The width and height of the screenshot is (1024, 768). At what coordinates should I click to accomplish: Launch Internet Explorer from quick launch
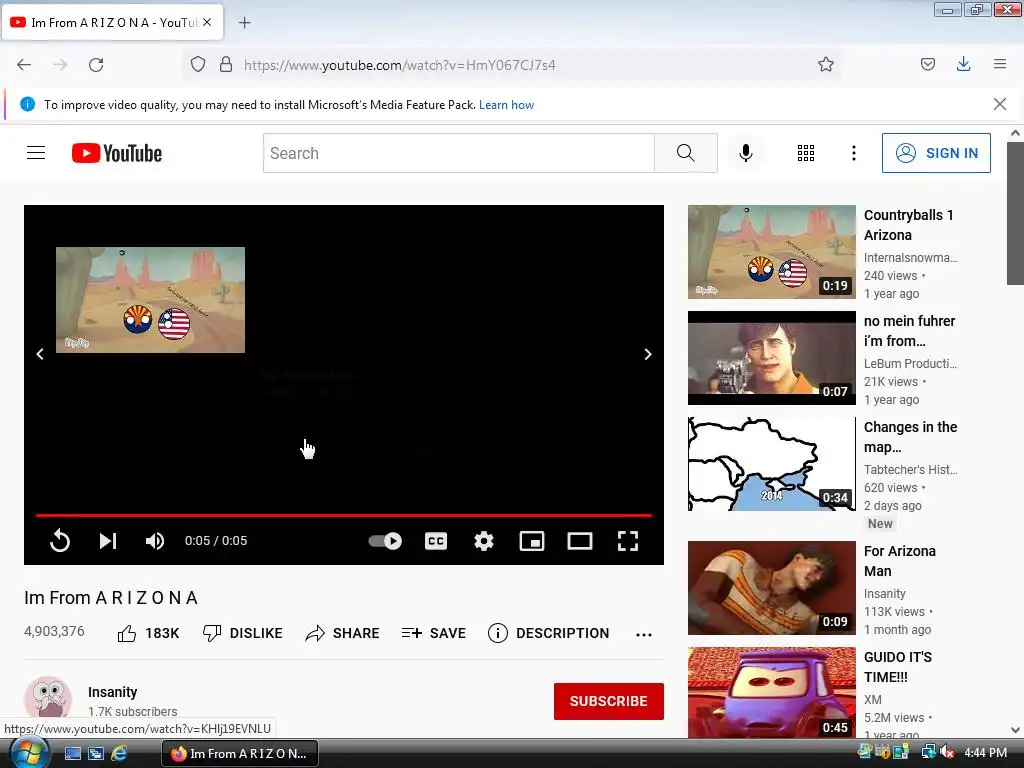pos(119,754)
